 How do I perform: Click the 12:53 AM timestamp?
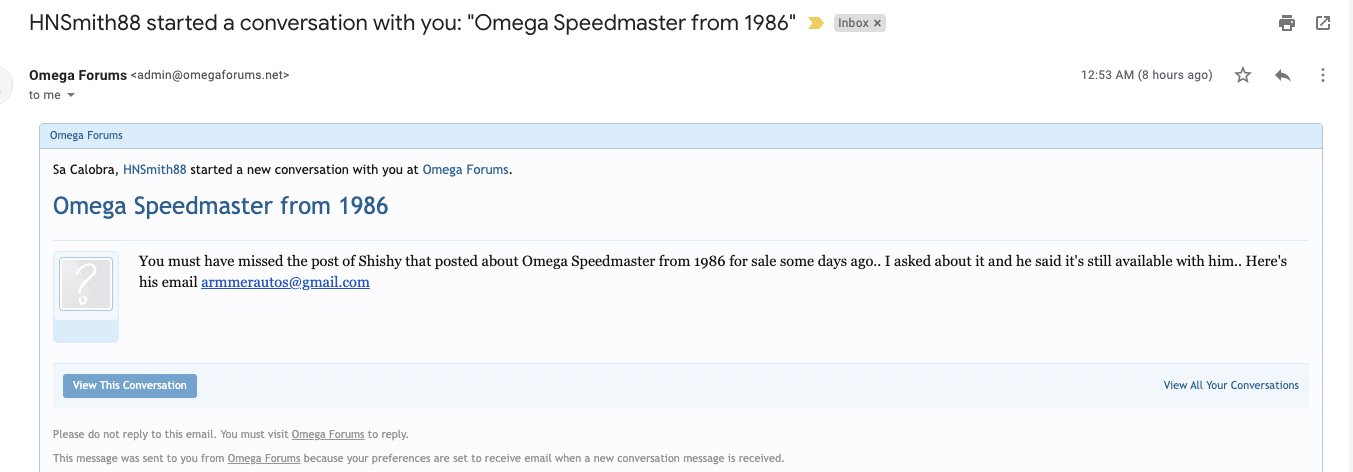1146,75
